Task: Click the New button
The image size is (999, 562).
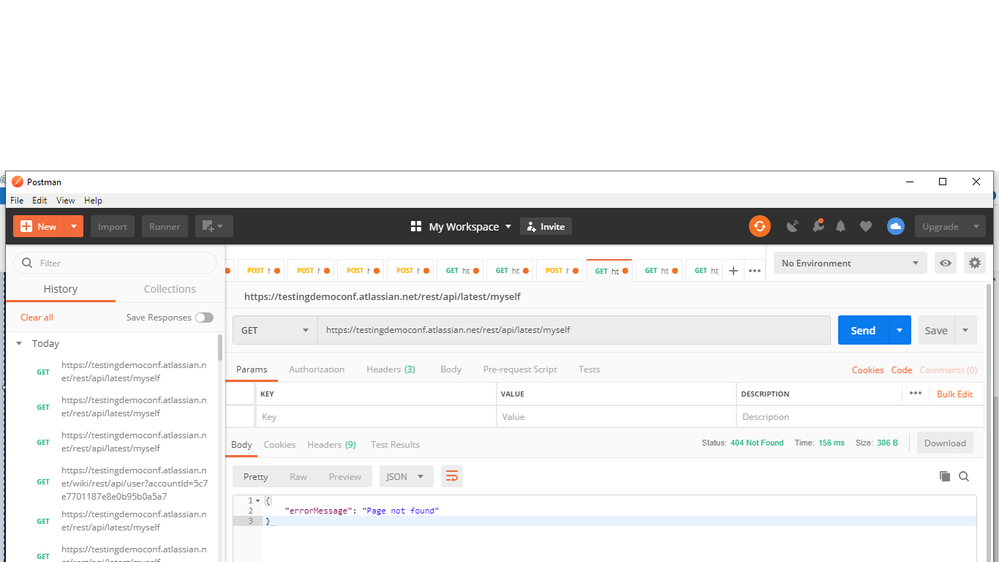Action: pyautogui.click(x=40, y=226)
